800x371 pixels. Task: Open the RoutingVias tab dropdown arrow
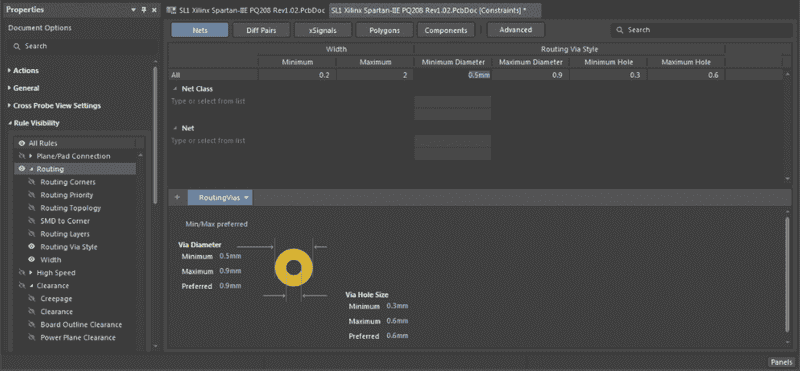point(246,197)
